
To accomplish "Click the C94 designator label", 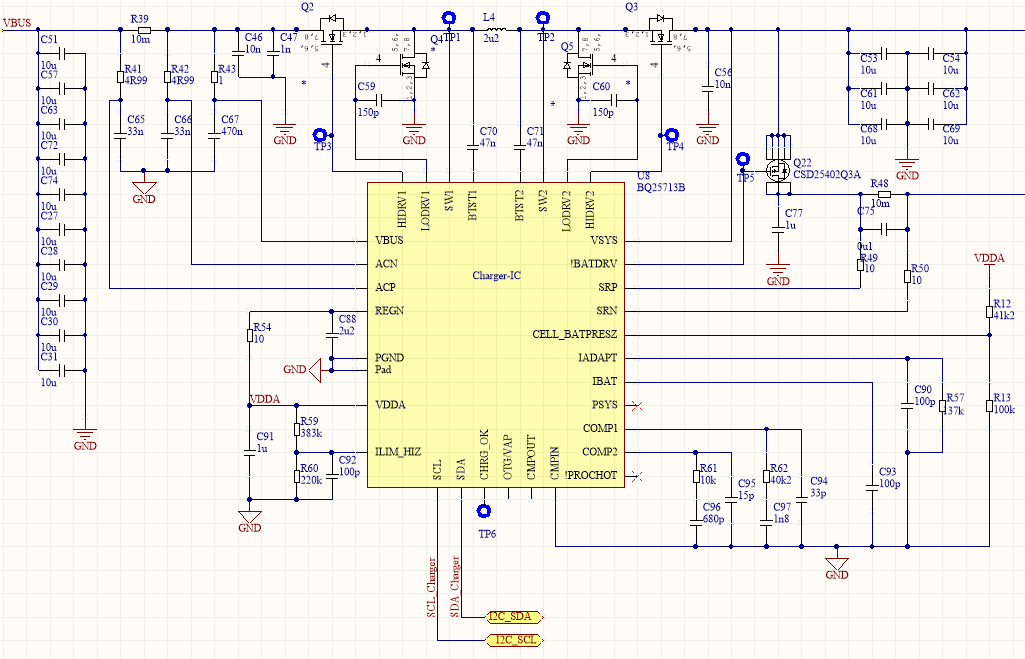I will (x=819, y=481).
